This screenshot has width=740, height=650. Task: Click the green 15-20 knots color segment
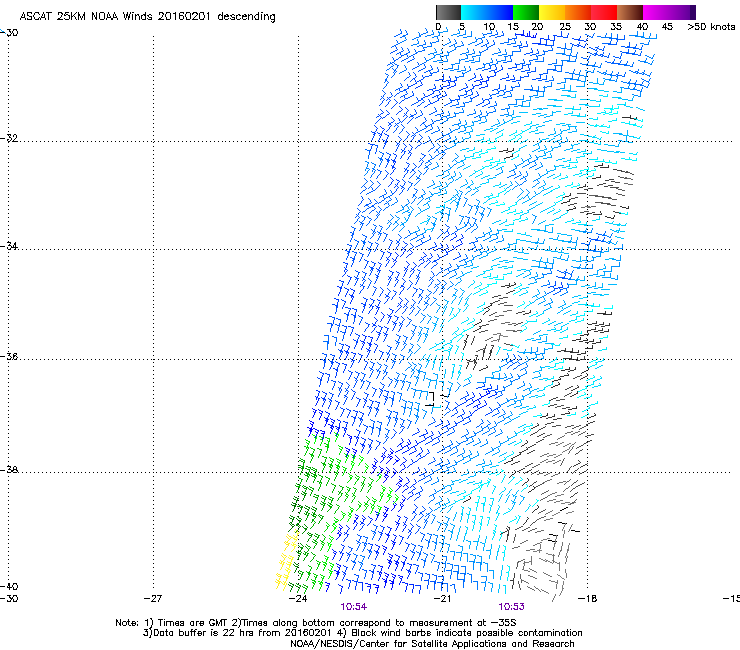click(526, 12)
